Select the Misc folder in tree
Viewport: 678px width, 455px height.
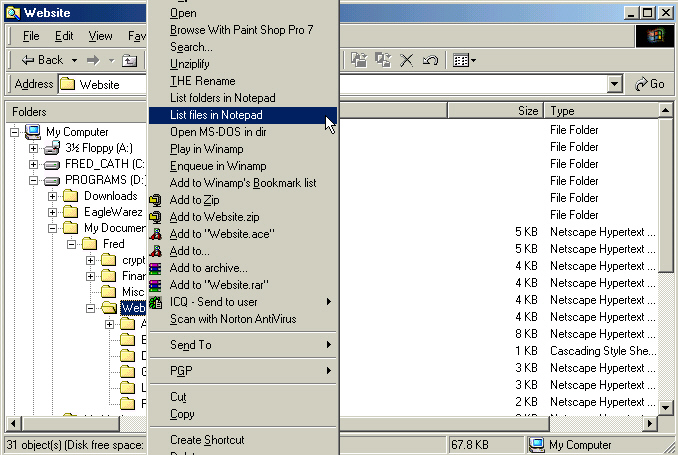(x=133, y=292)
